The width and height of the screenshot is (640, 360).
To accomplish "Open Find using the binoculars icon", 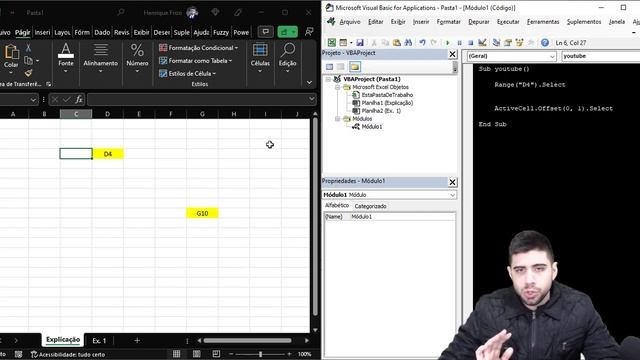I will [x=408, y=42].
